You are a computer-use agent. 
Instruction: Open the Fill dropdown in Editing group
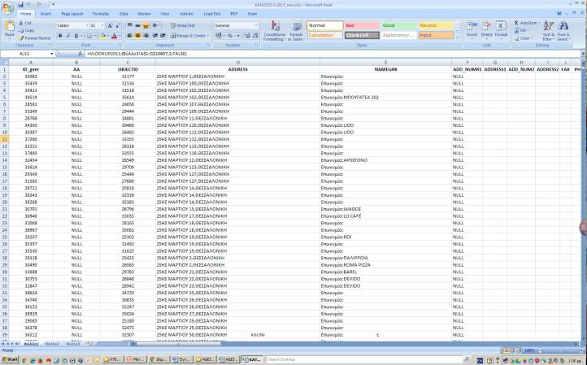pos(523,31)
